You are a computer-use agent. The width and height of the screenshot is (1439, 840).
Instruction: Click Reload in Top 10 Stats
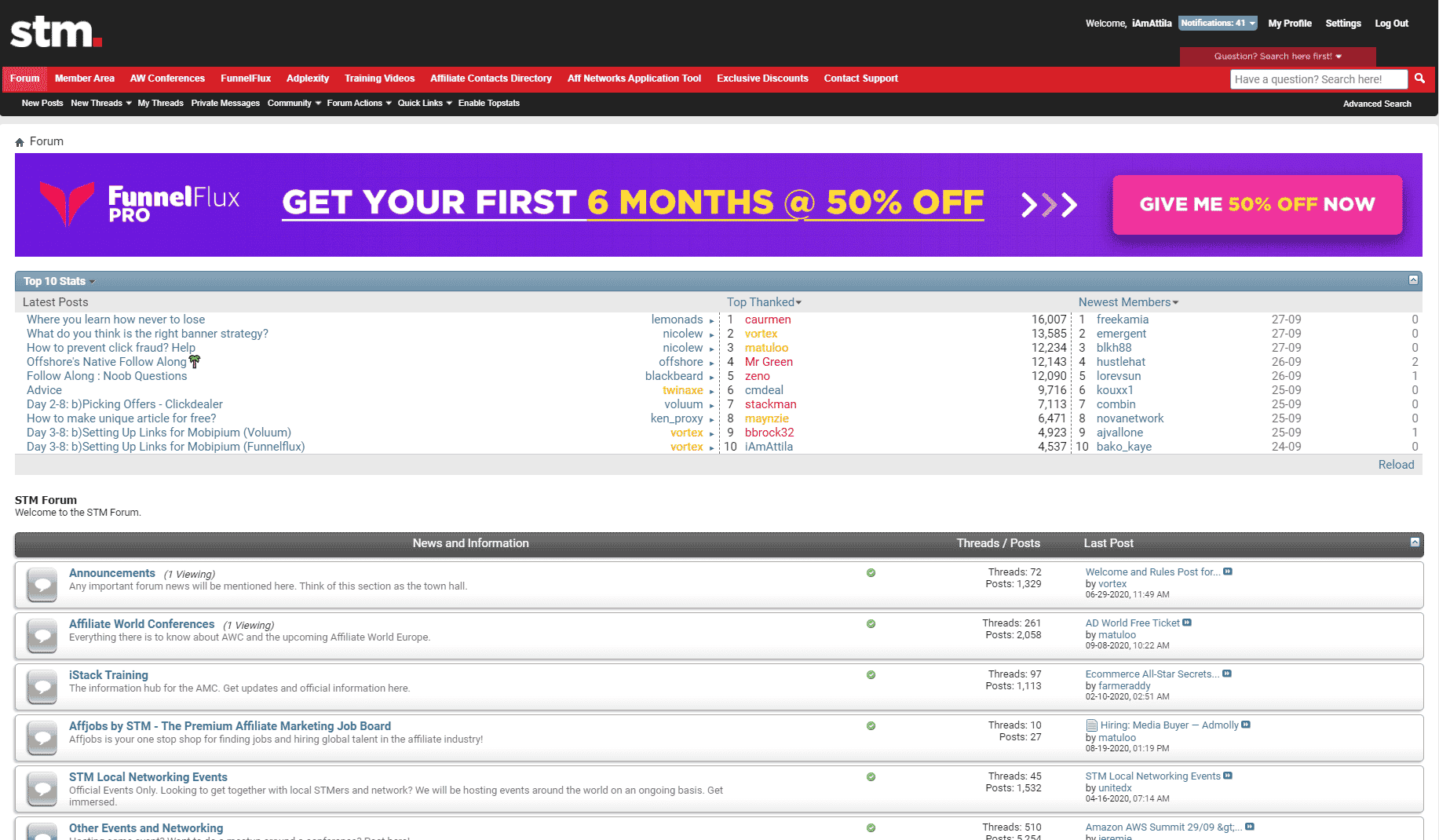pyautogui.click(x=1396, y=465)
